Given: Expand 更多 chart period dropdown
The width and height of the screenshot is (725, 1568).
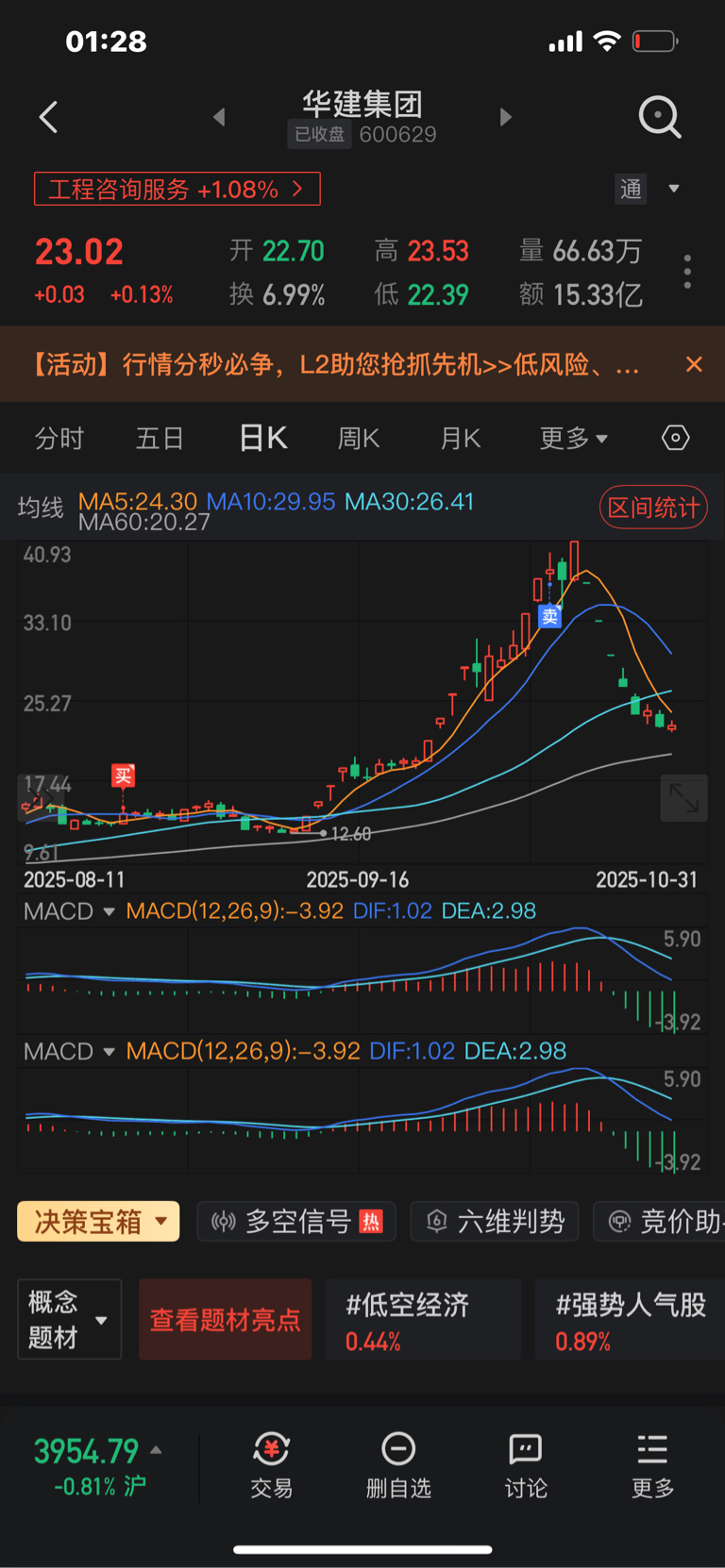Looking at the screenshot, I should click(x=574, y=439).
